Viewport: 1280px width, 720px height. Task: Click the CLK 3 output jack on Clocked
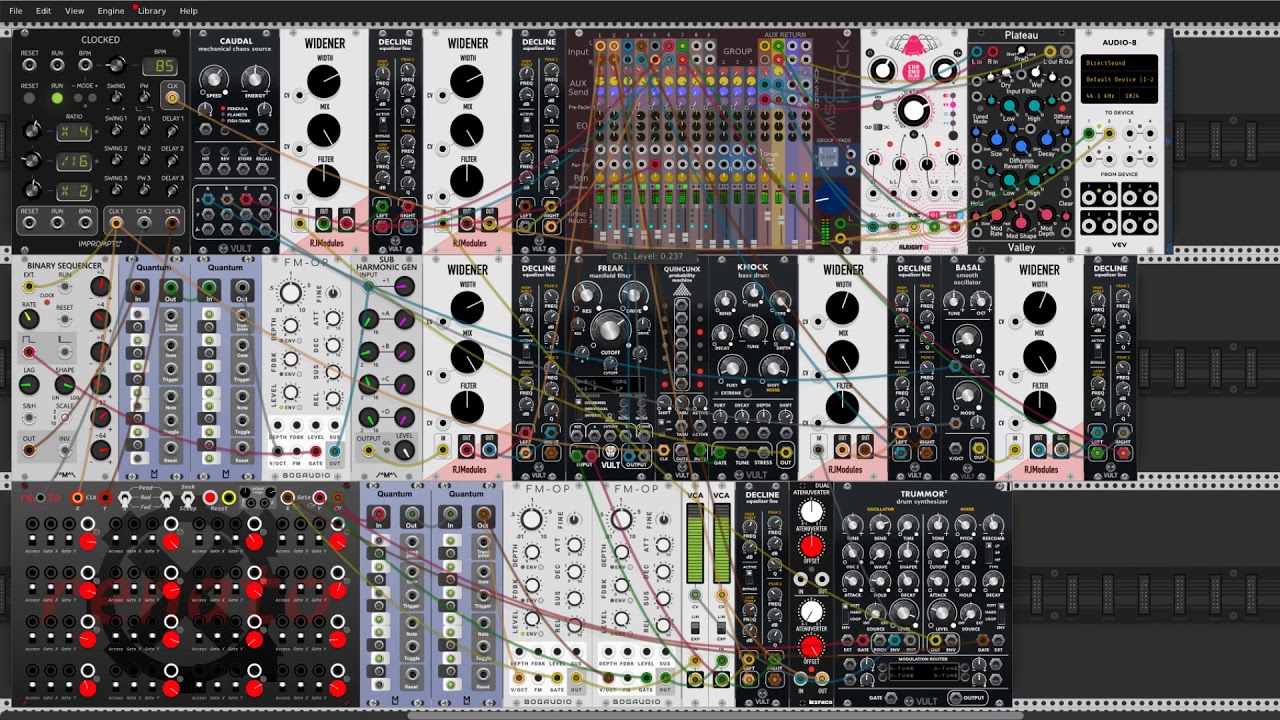click(x=172, y=223)
